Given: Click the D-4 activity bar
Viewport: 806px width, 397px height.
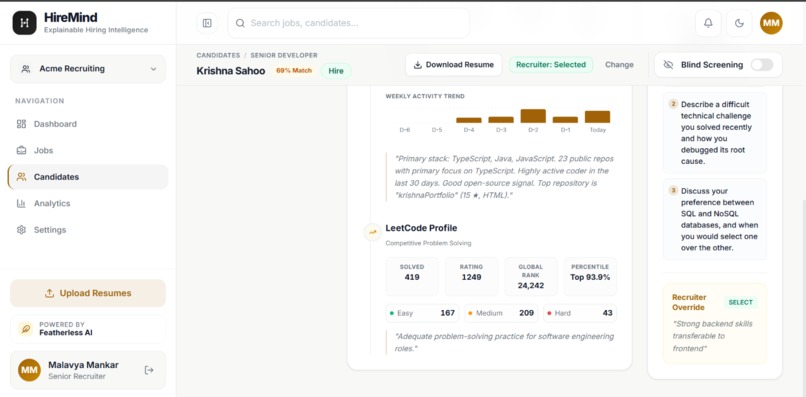Looking at the screenshot, I should coord(469,120).
